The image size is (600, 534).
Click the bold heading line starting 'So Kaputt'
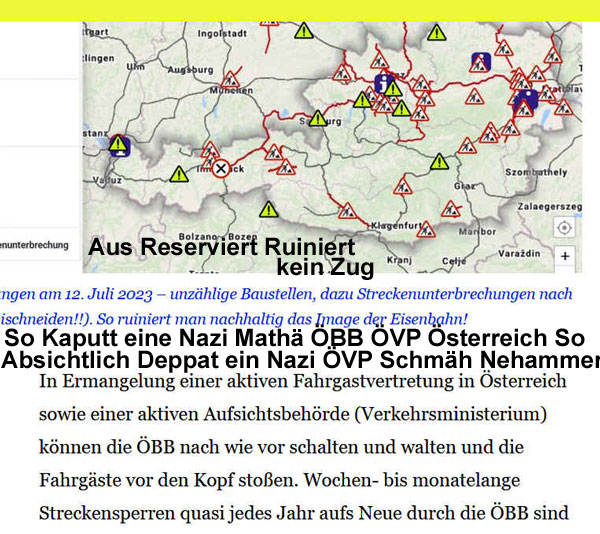click(x=295, y=337)
